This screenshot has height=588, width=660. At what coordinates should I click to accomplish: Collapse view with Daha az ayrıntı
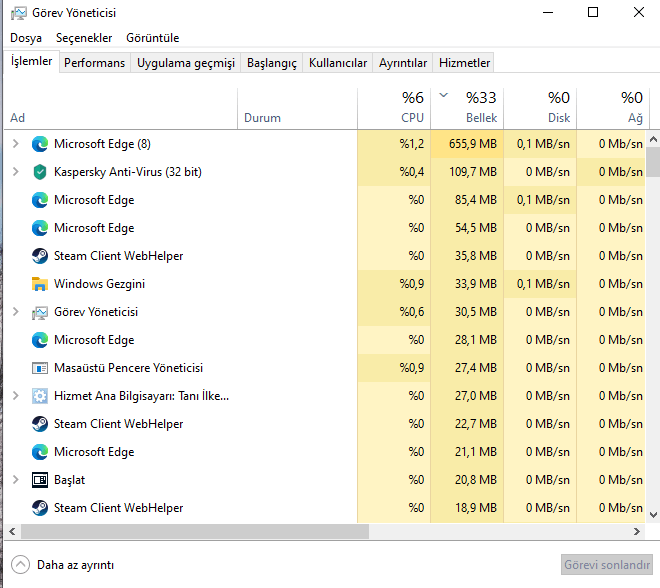66,565
